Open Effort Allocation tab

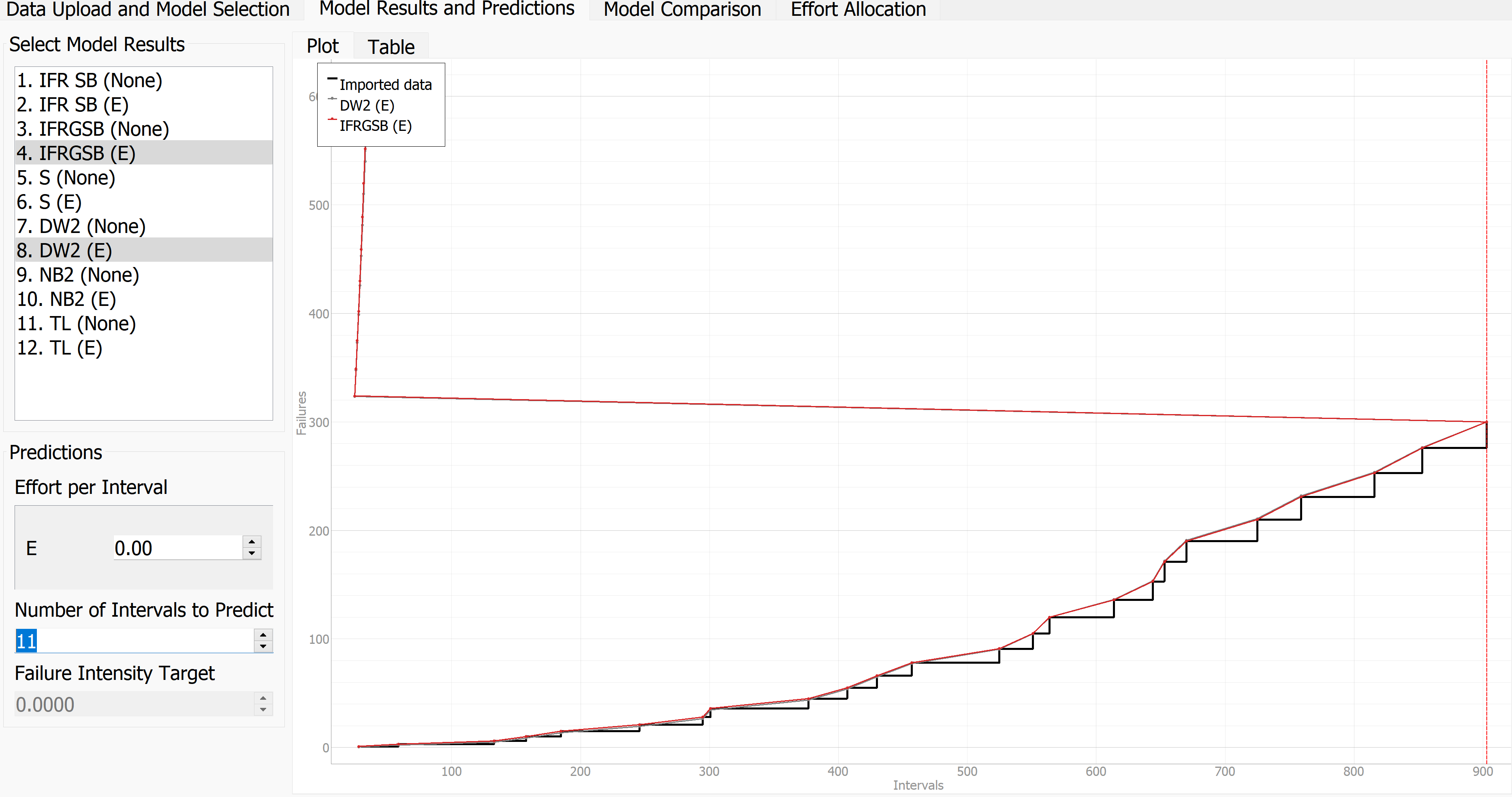click(858, 9)
